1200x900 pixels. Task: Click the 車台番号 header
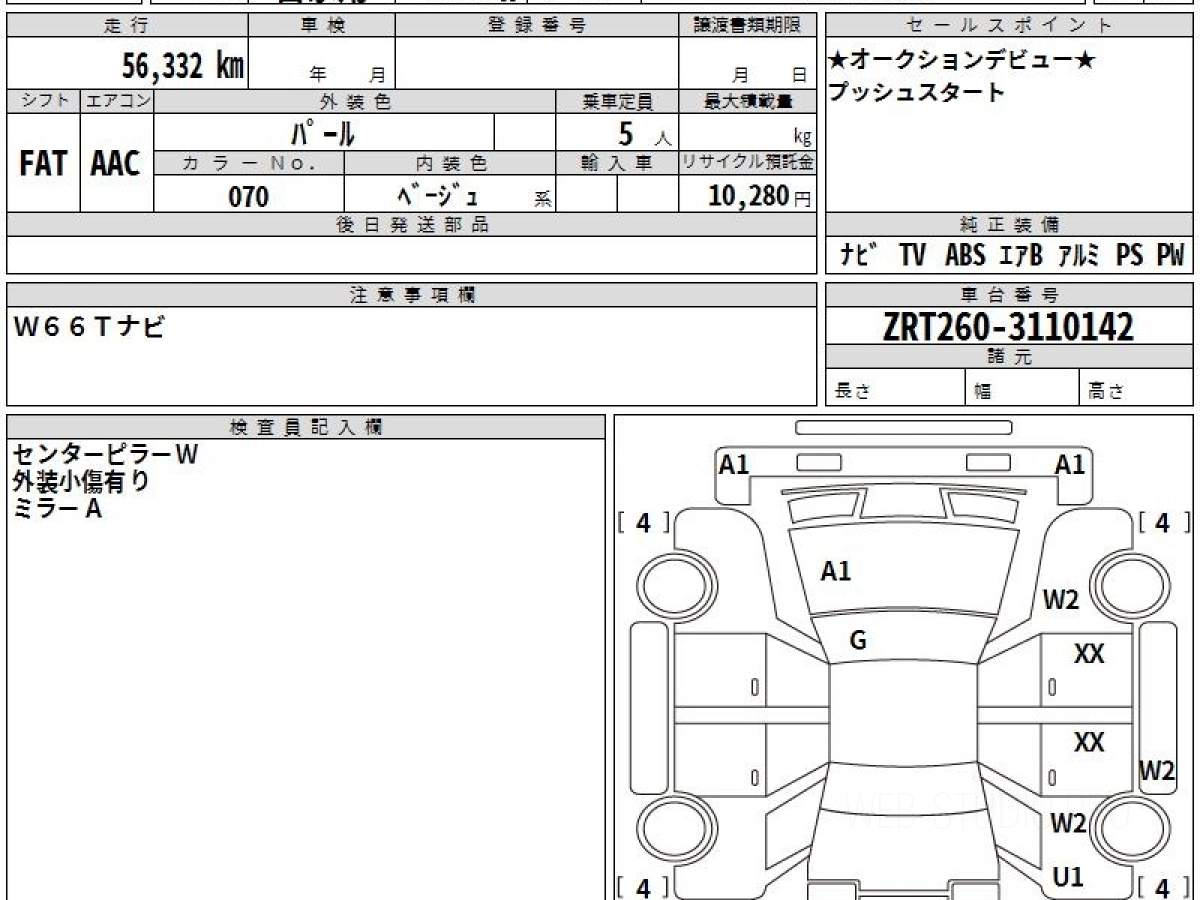(x=1009, y=295)
